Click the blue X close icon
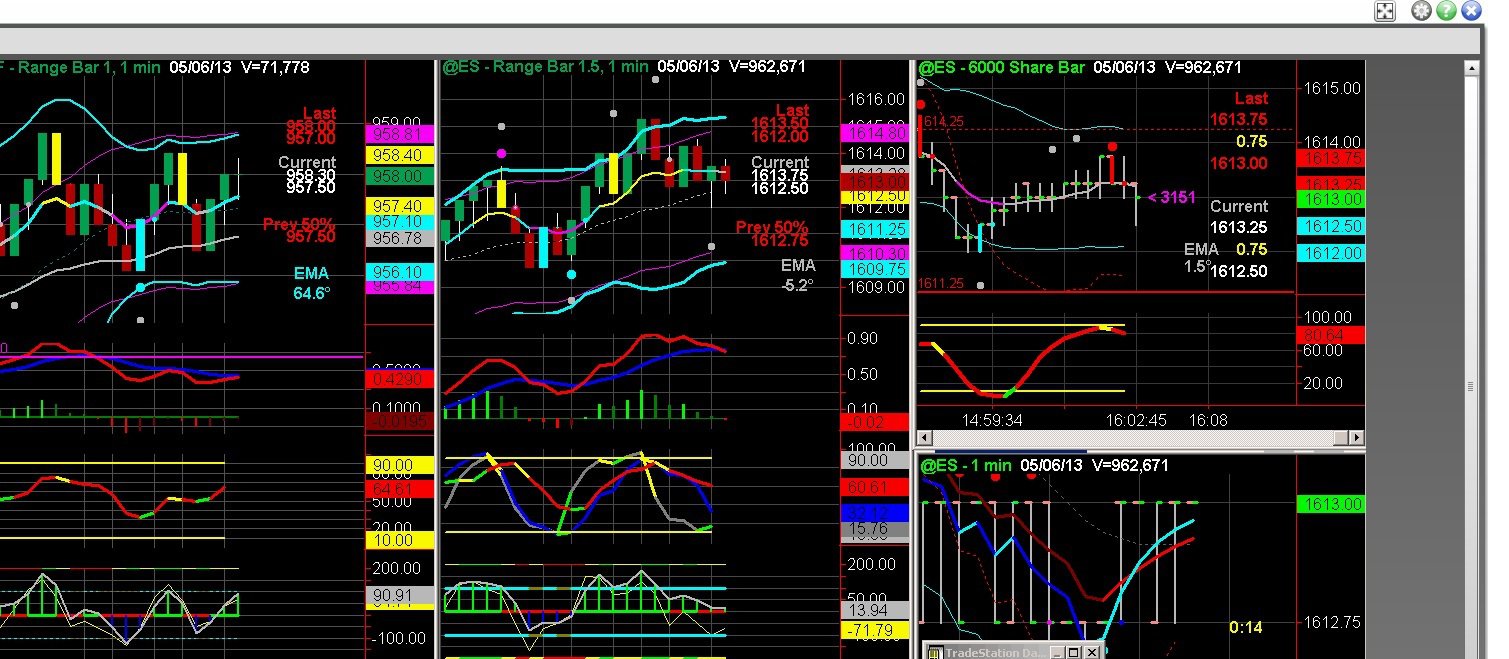 [x=1471, y=11]
